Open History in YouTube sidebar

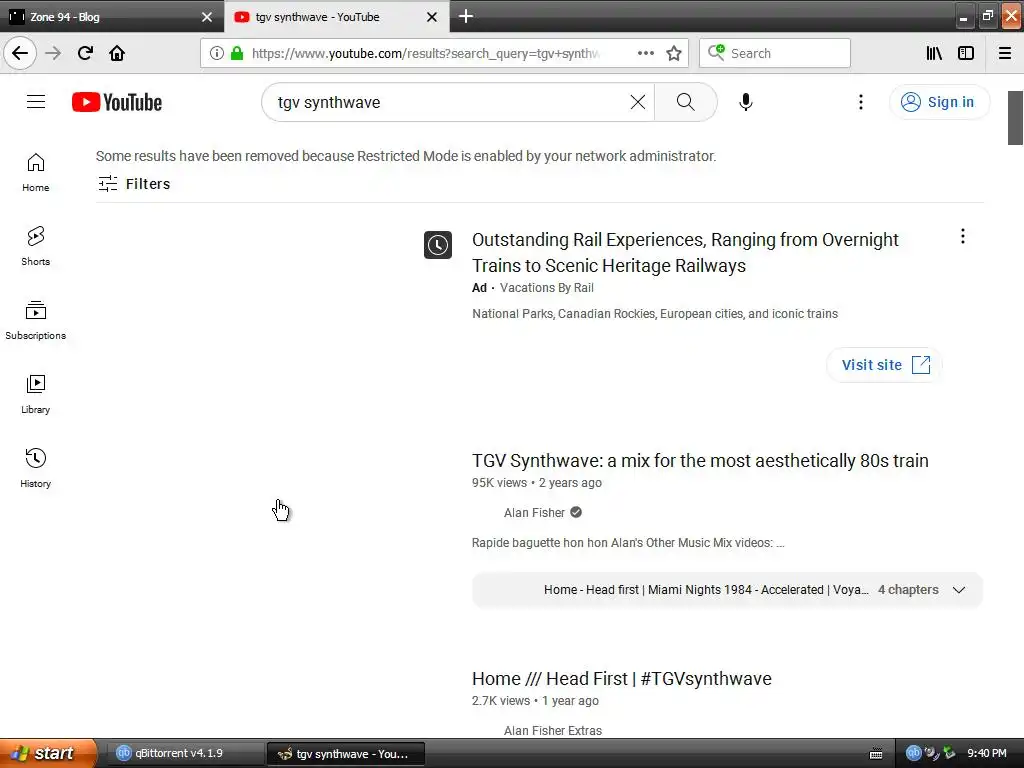point(35,468)
